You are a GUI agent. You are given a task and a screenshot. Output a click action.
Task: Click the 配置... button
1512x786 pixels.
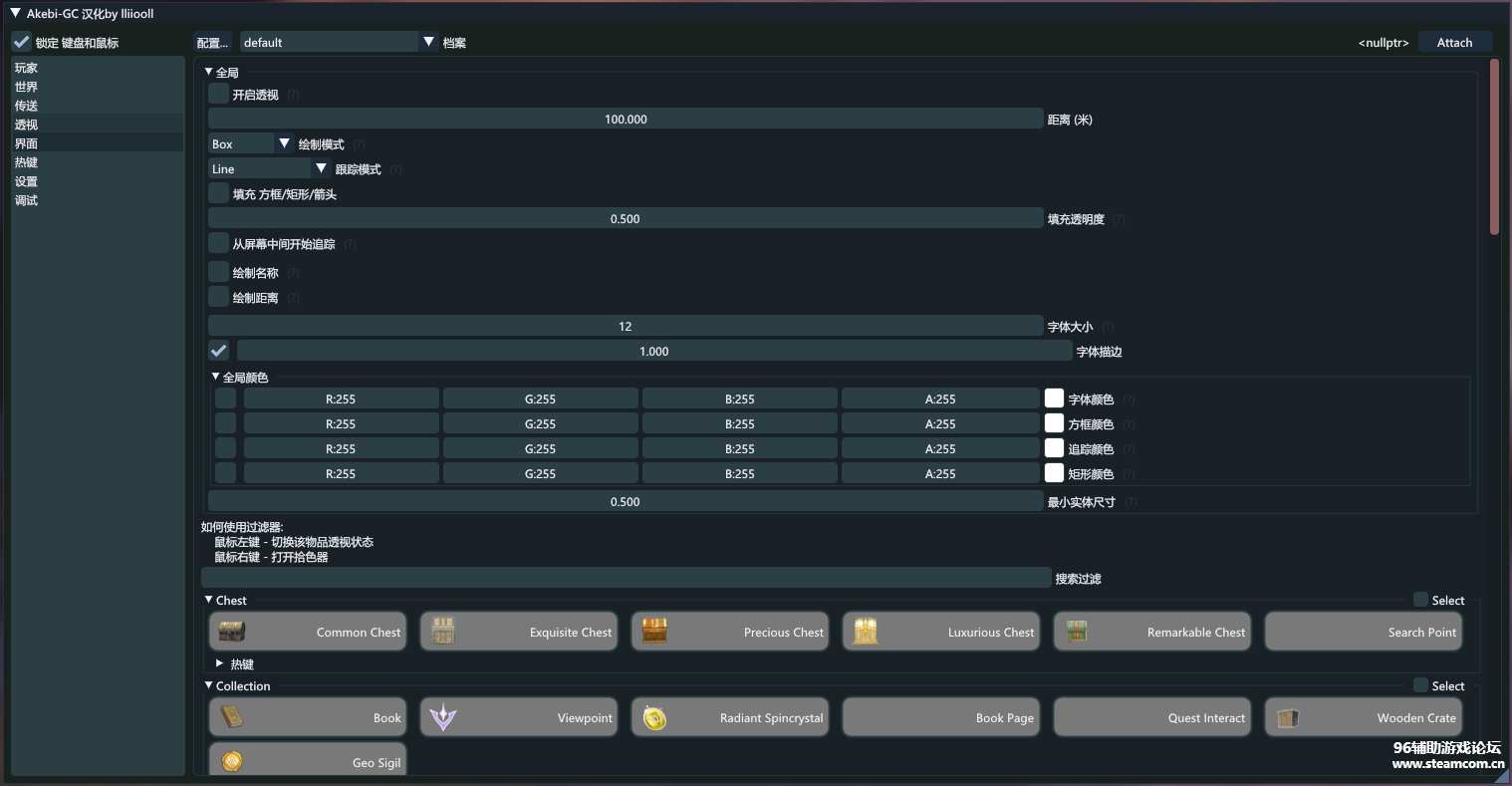click(x=212, y=42)
